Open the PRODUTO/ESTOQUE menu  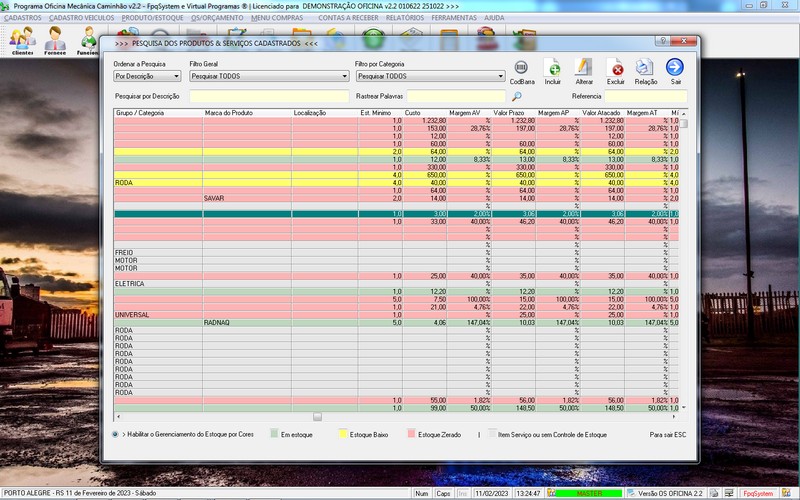click(x=152, y=18)
